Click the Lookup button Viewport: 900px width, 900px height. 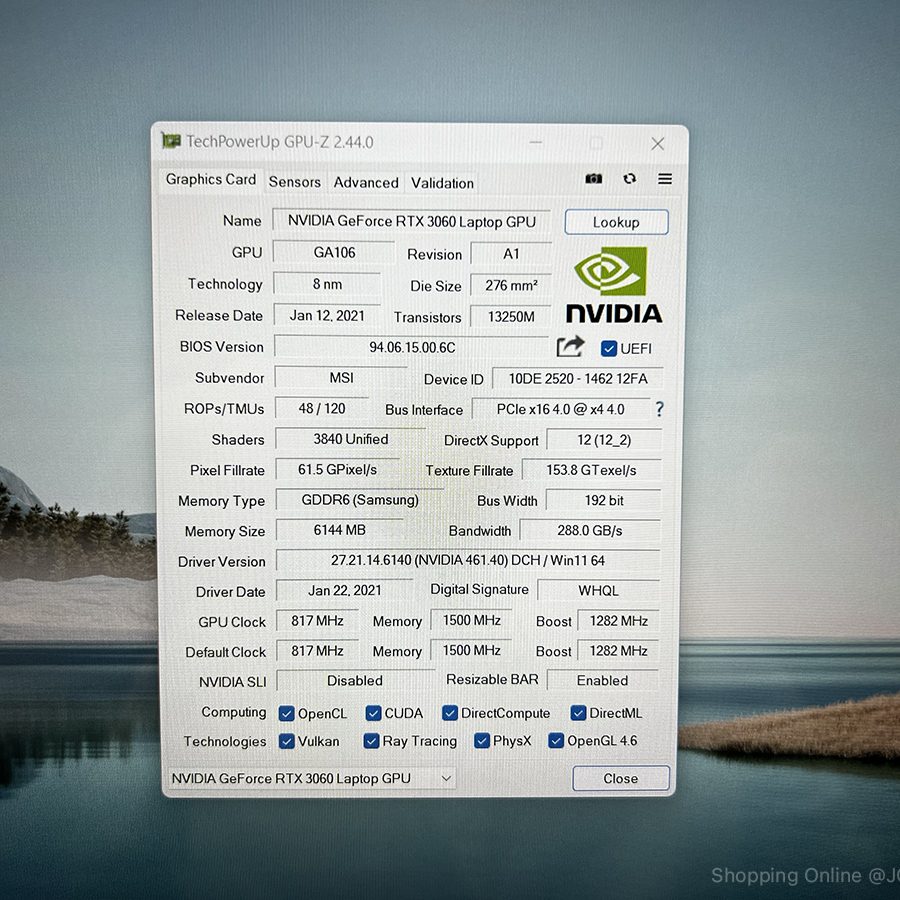616,222
